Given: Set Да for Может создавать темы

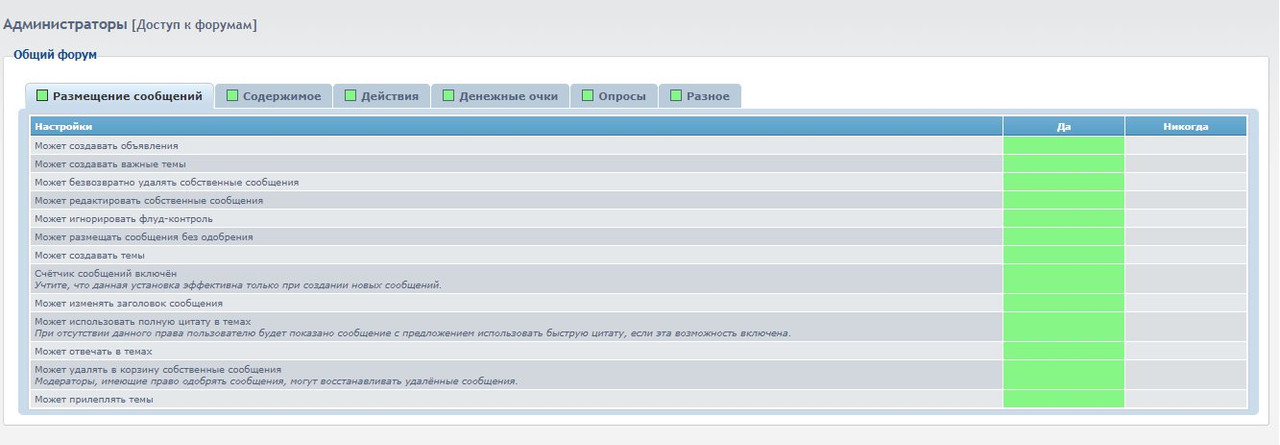Looking at the screenshot, I should click(1064, 254).
